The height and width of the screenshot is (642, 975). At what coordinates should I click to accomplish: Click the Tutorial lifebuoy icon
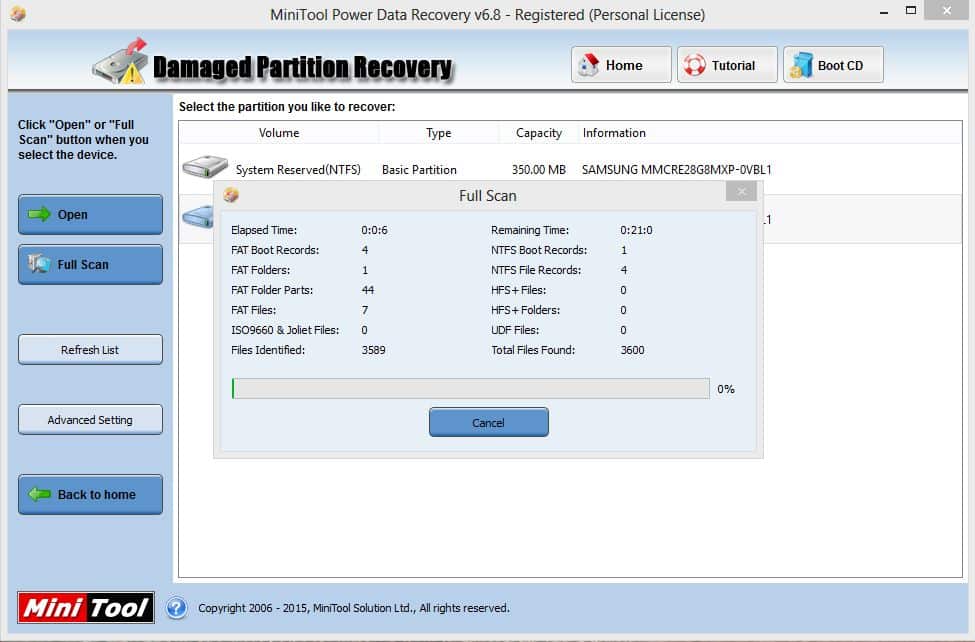694,65
